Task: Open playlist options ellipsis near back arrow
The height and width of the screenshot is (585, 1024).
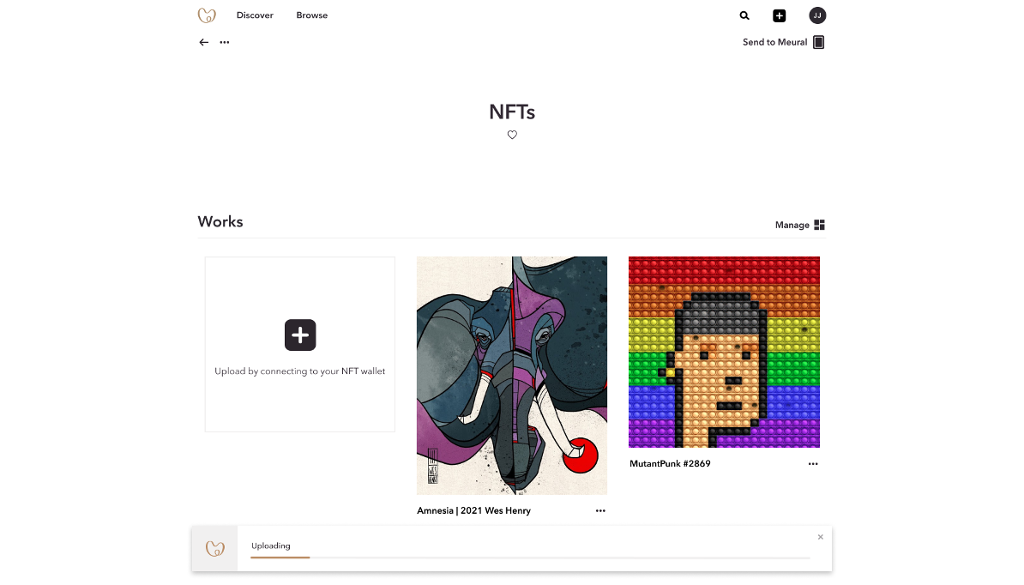Action: click(x=225, y=42)
